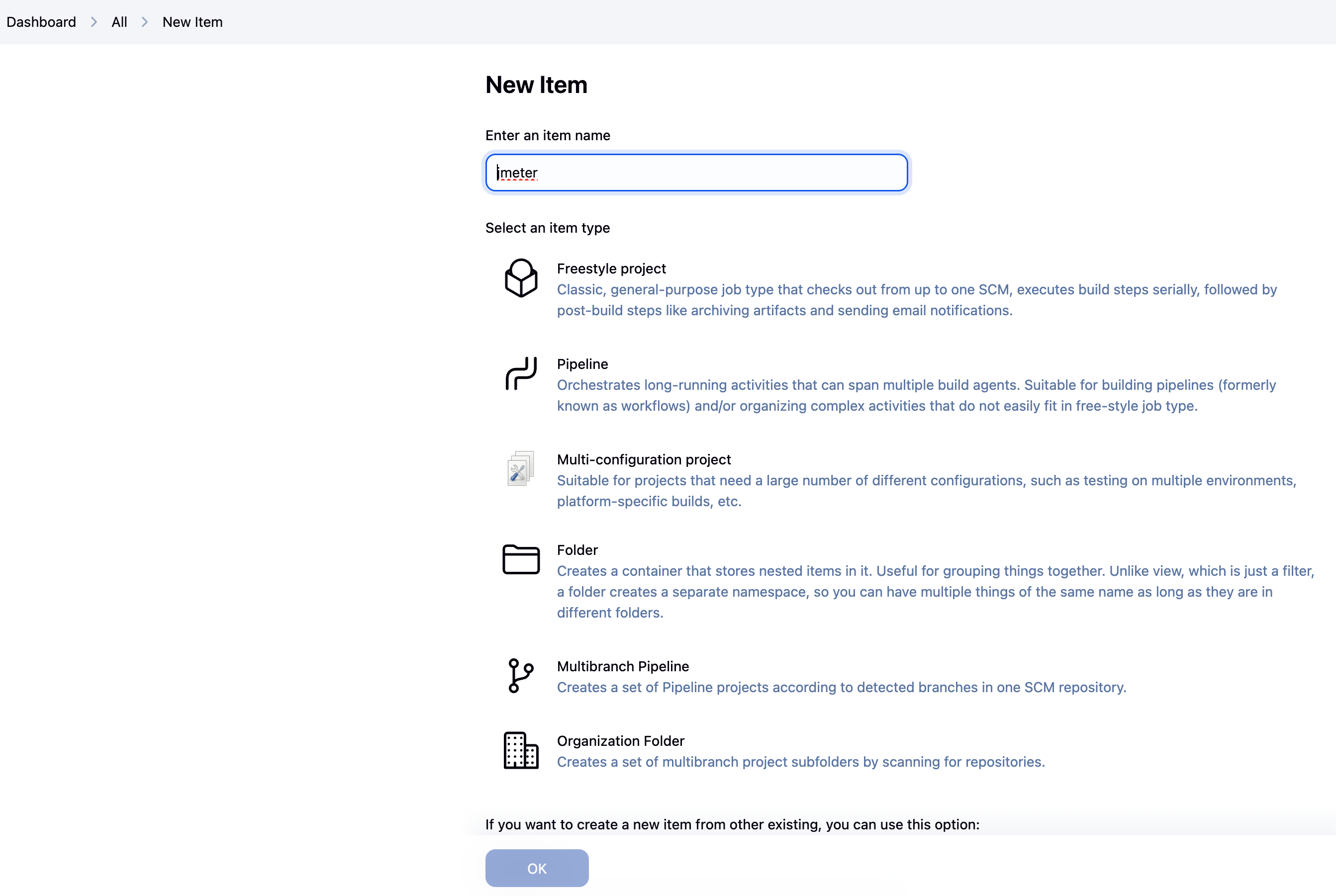Click the Organization Folder building icon
Screen dimensions: 1336x896
[x=521, y=750]
